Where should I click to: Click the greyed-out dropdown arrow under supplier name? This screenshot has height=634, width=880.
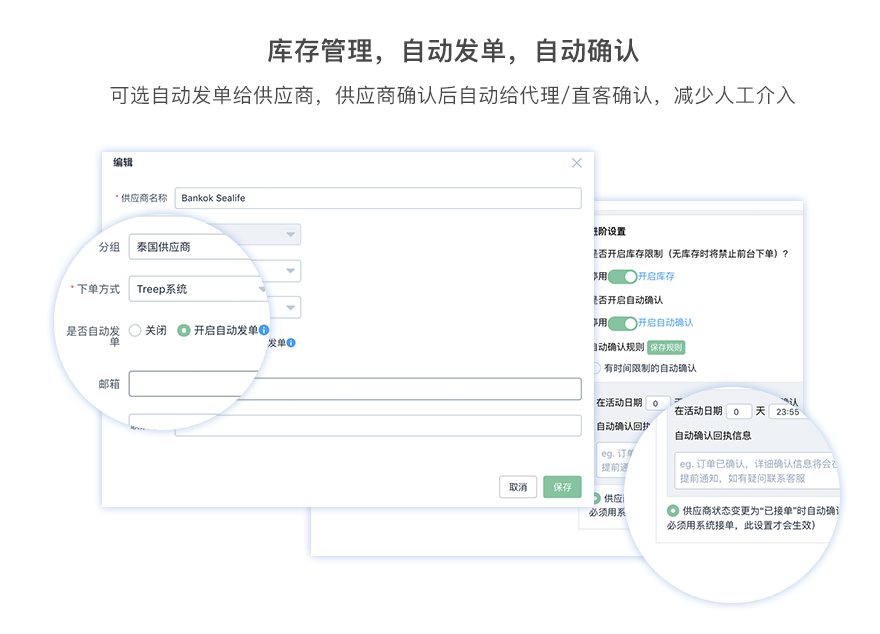coord(291,234)
